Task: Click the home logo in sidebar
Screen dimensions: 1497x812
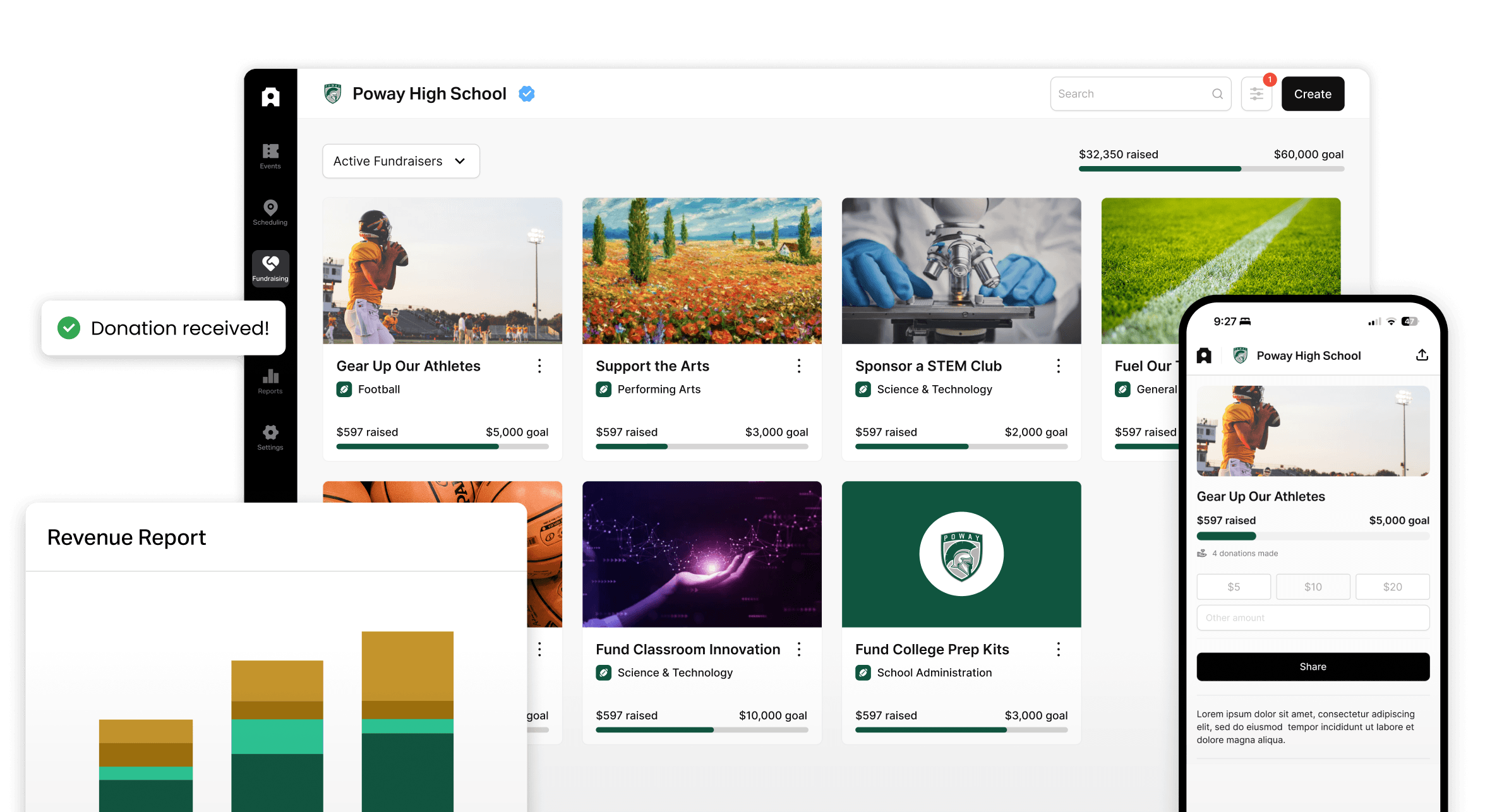Action: pos(270,97)
